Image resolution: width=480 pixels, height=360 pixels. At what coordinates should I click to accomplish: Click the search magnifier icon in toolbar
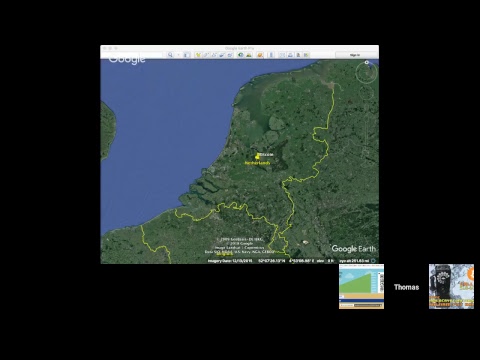pyautogui.click(x=170, y=55)
